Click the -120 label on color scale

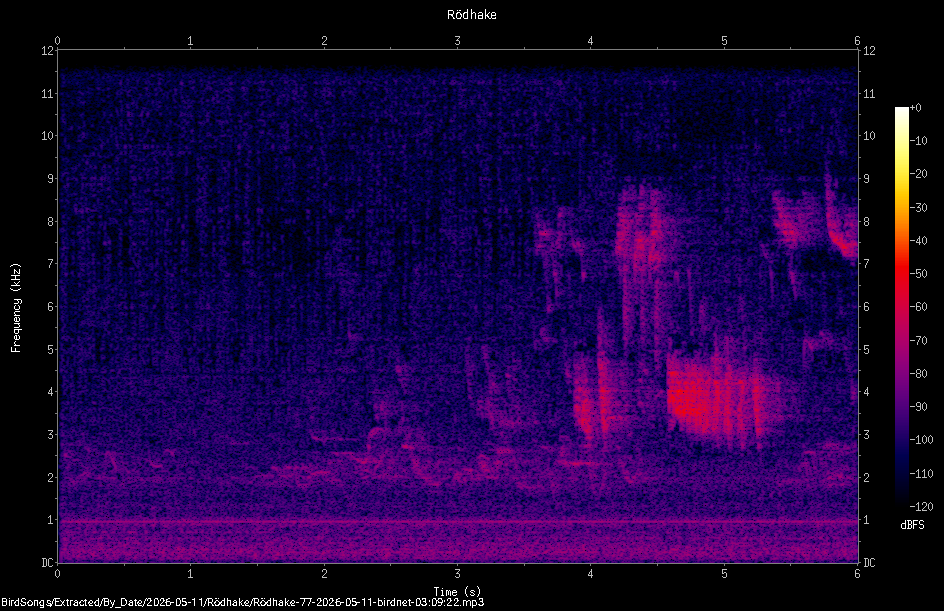[x=921, y=506]
